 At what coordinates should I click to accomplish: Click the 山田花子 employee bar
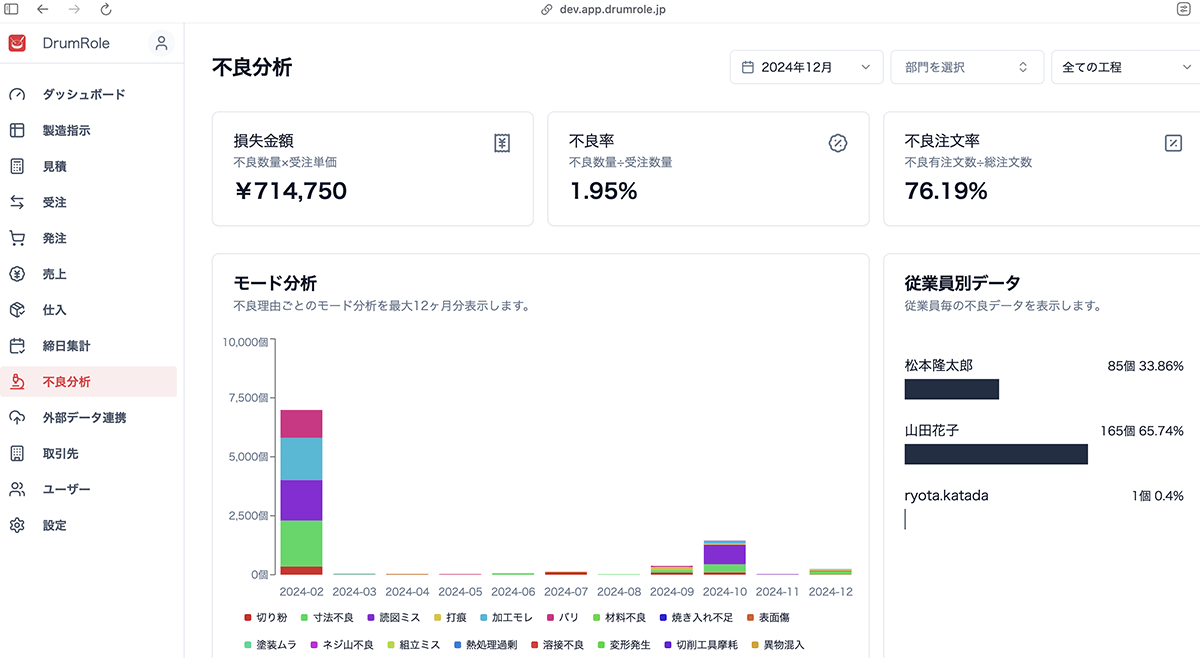995,454
